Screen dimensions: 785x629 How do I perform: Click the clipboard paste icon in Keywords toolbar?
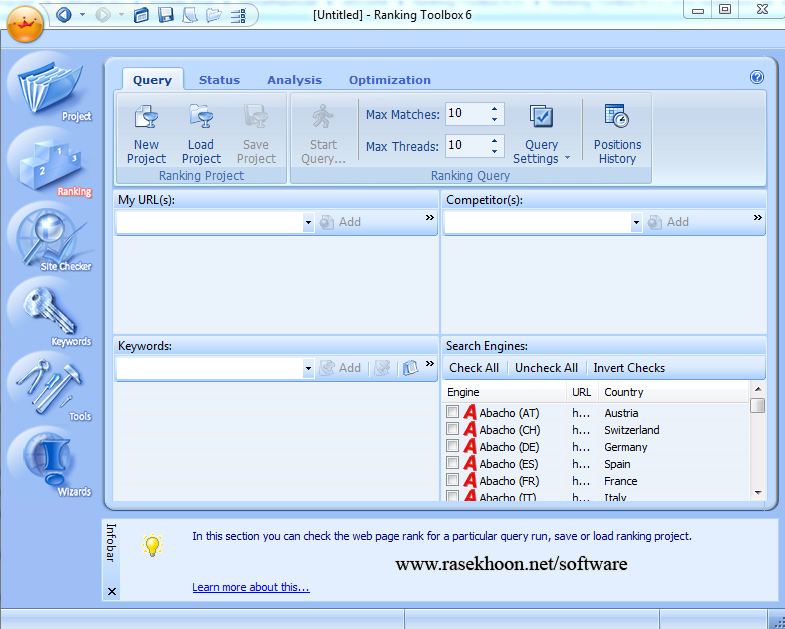(411, 368)
